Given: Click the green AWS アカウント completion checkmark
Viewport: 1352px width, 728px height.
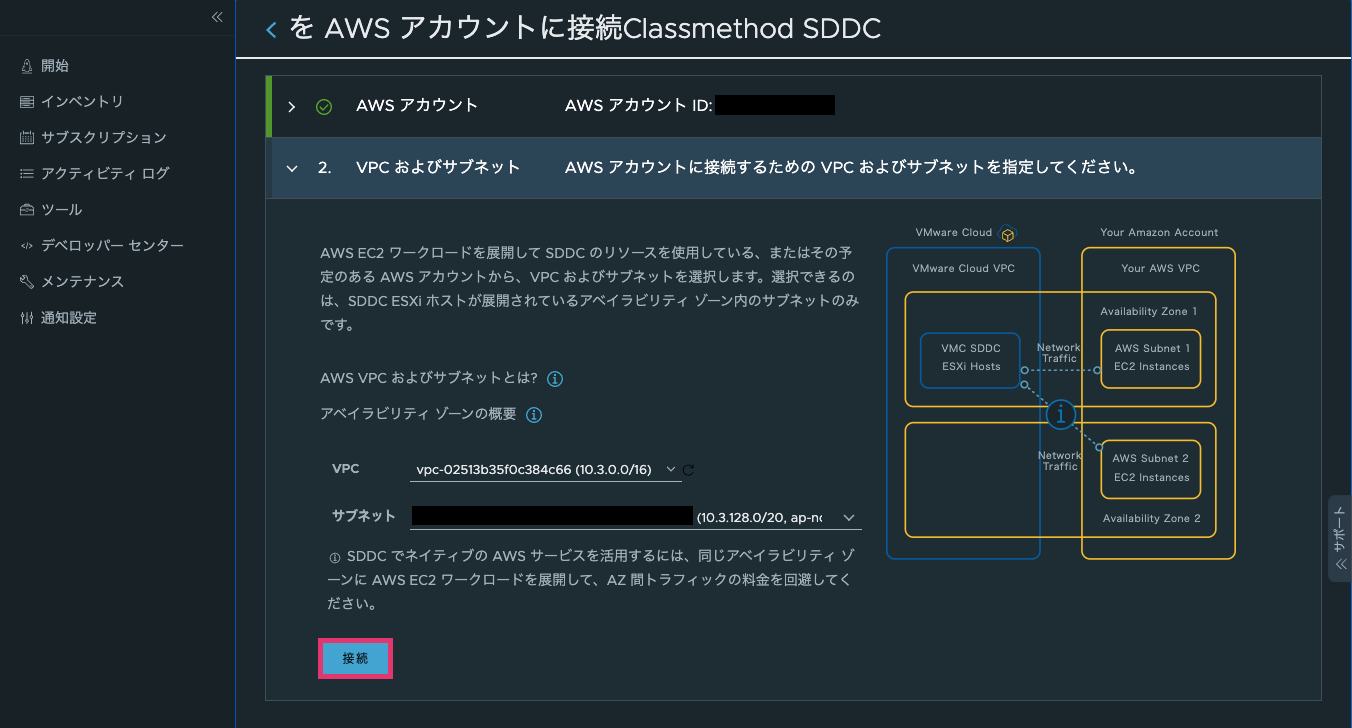Looking at the screenshot, I should (x=322, y=105).
